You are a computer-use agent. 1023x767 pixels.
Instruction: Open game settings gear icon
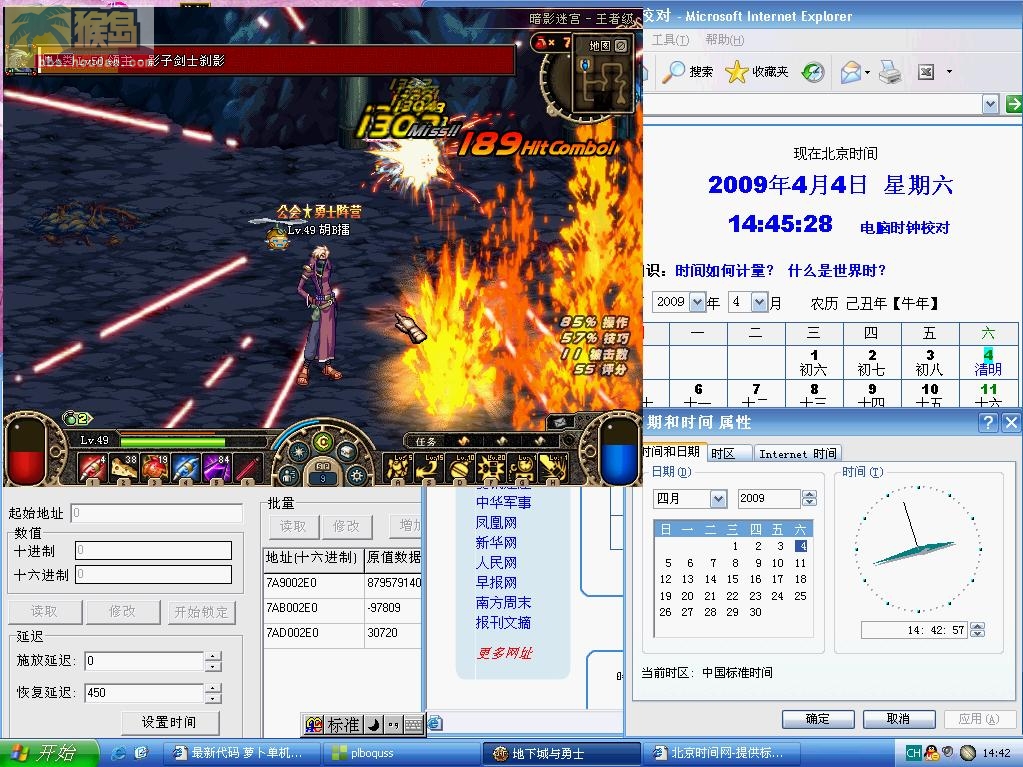tap(356, 475)
